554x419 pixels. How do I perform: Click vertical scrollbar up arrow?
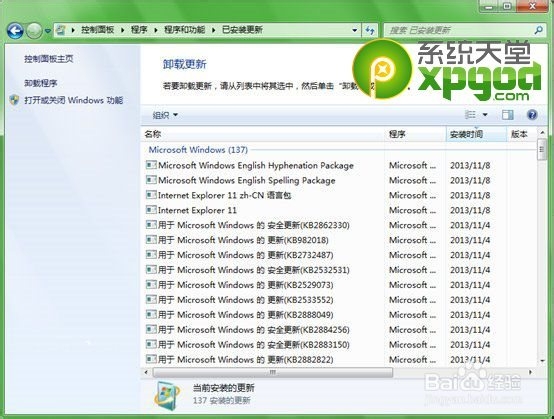542,132
